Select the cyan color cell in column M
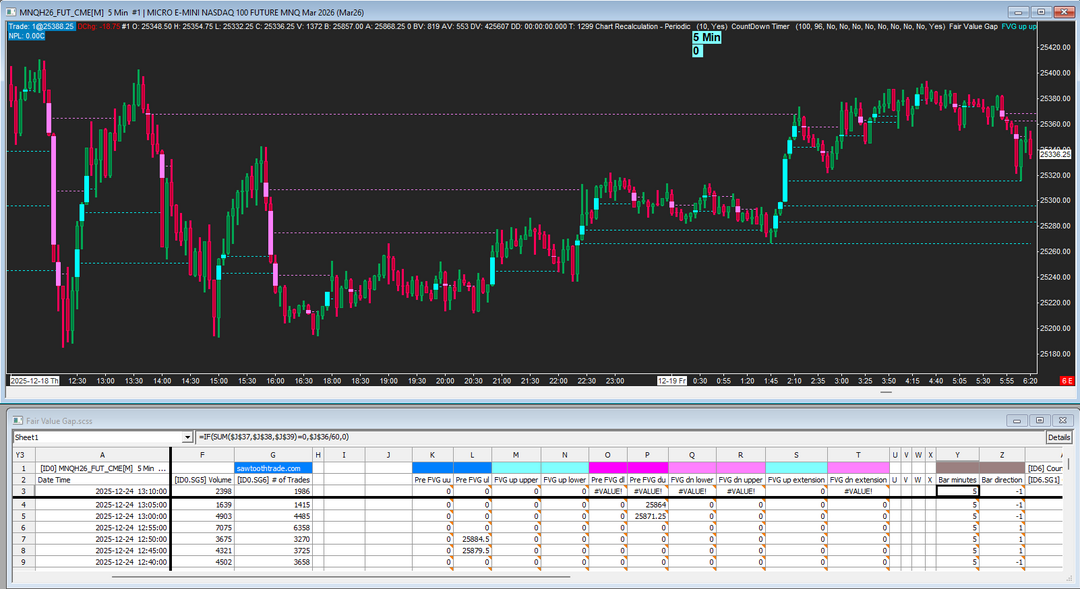 pos(516,467)
